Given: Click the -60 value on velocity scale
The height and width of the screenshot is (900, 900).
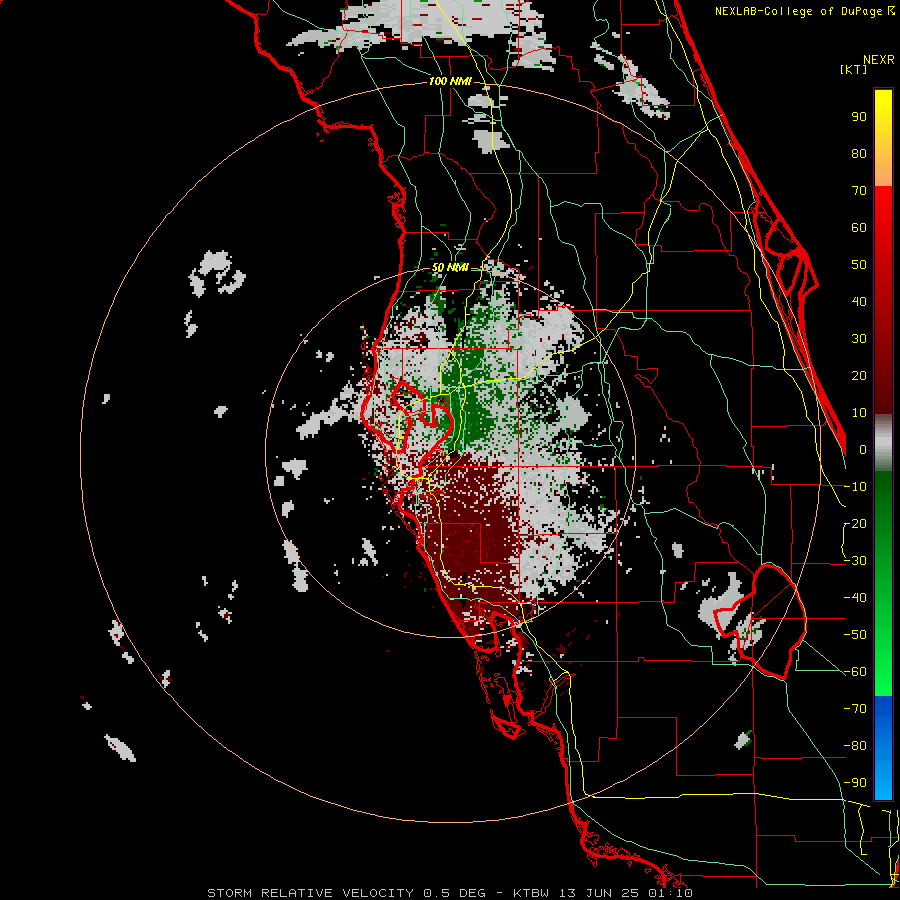Looking at the screenshot, I should [x=855, y=672].
